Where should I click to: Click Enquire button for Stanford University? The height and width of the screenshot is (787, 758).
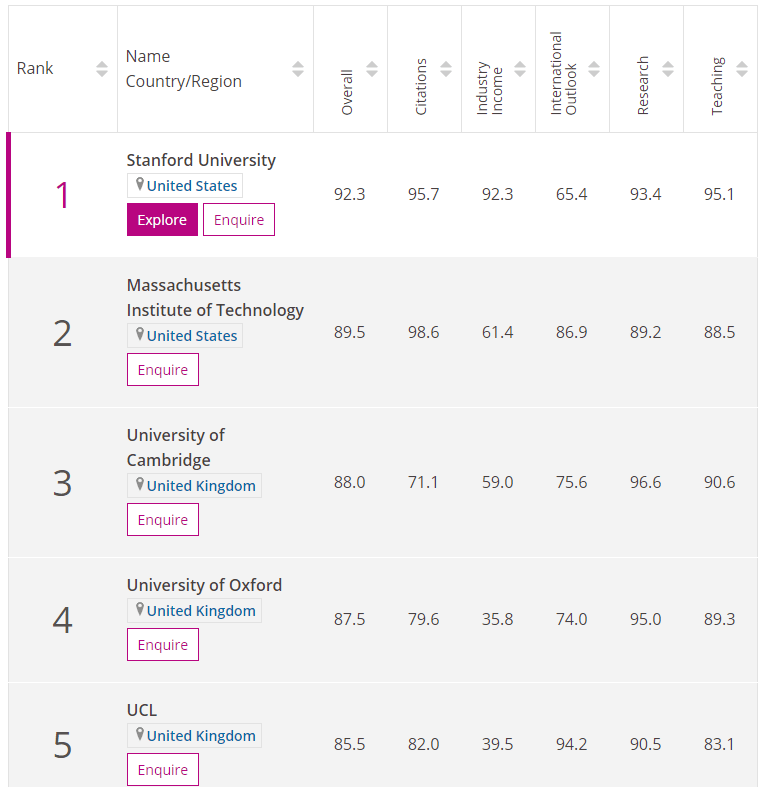click(239, 220)
